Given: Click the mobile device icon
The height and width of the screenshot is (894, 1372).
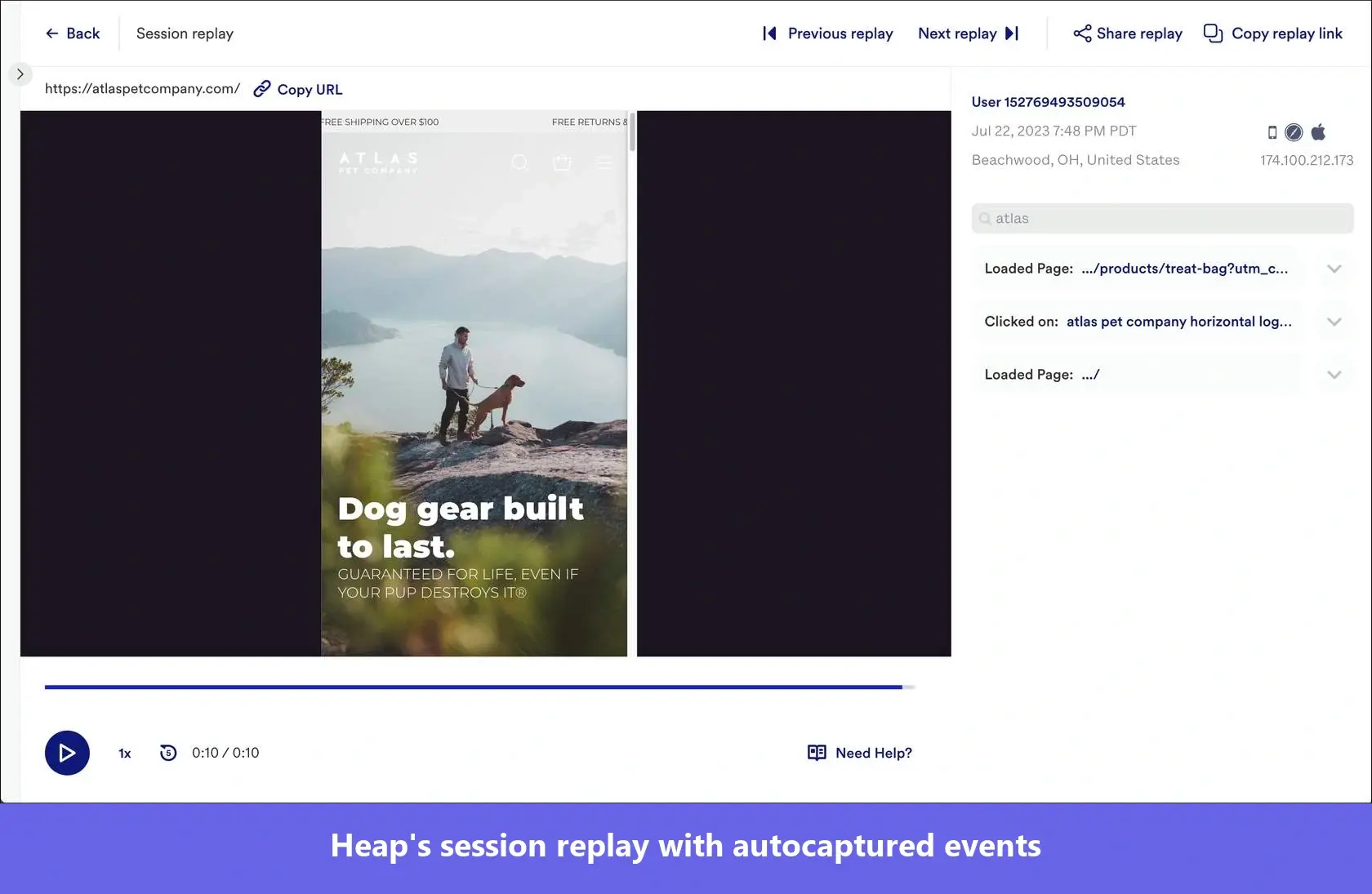Looking at the screenshot, I should click(1272, 132).
